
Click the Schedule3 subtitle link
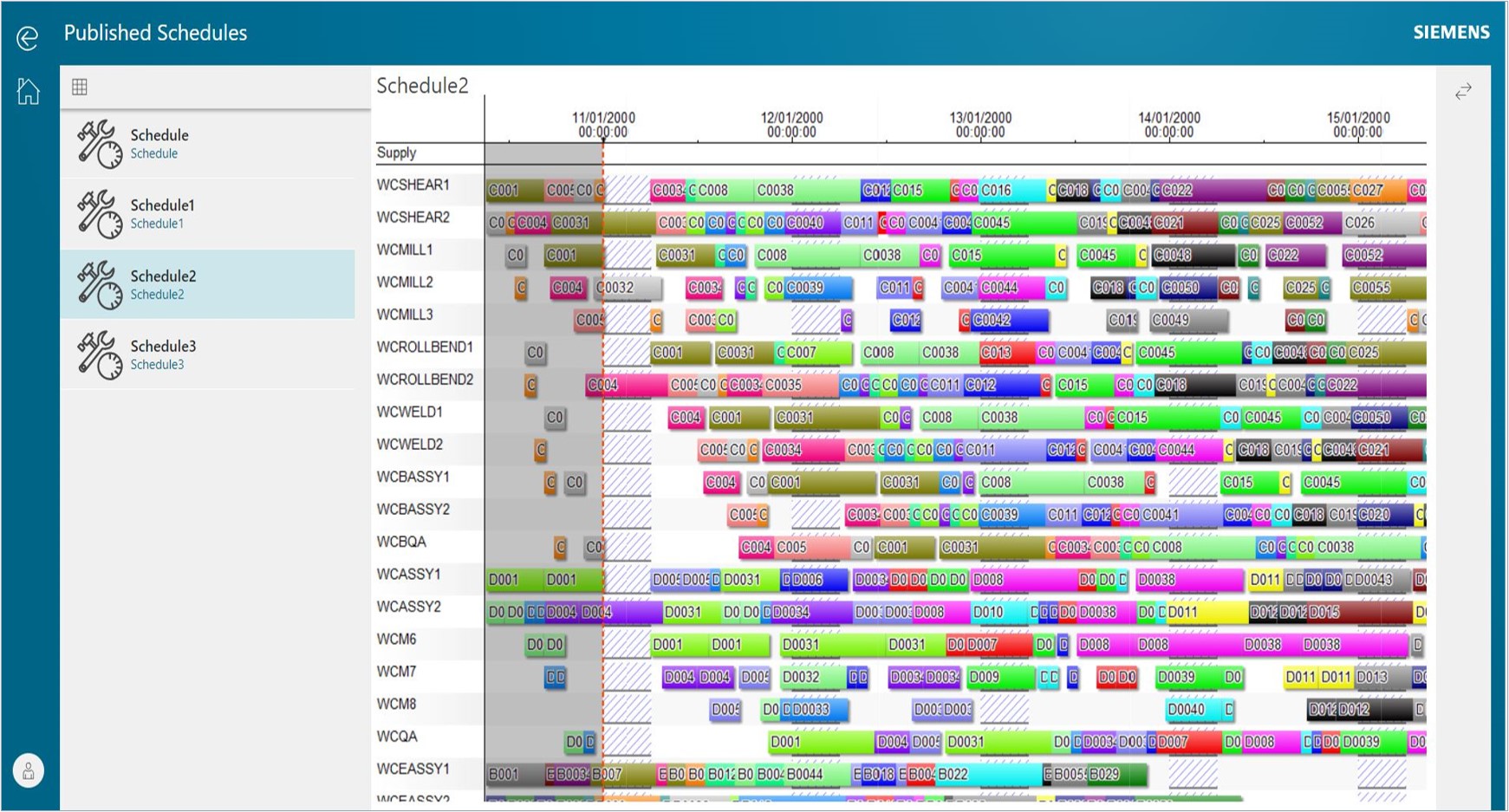pos(157,365)
